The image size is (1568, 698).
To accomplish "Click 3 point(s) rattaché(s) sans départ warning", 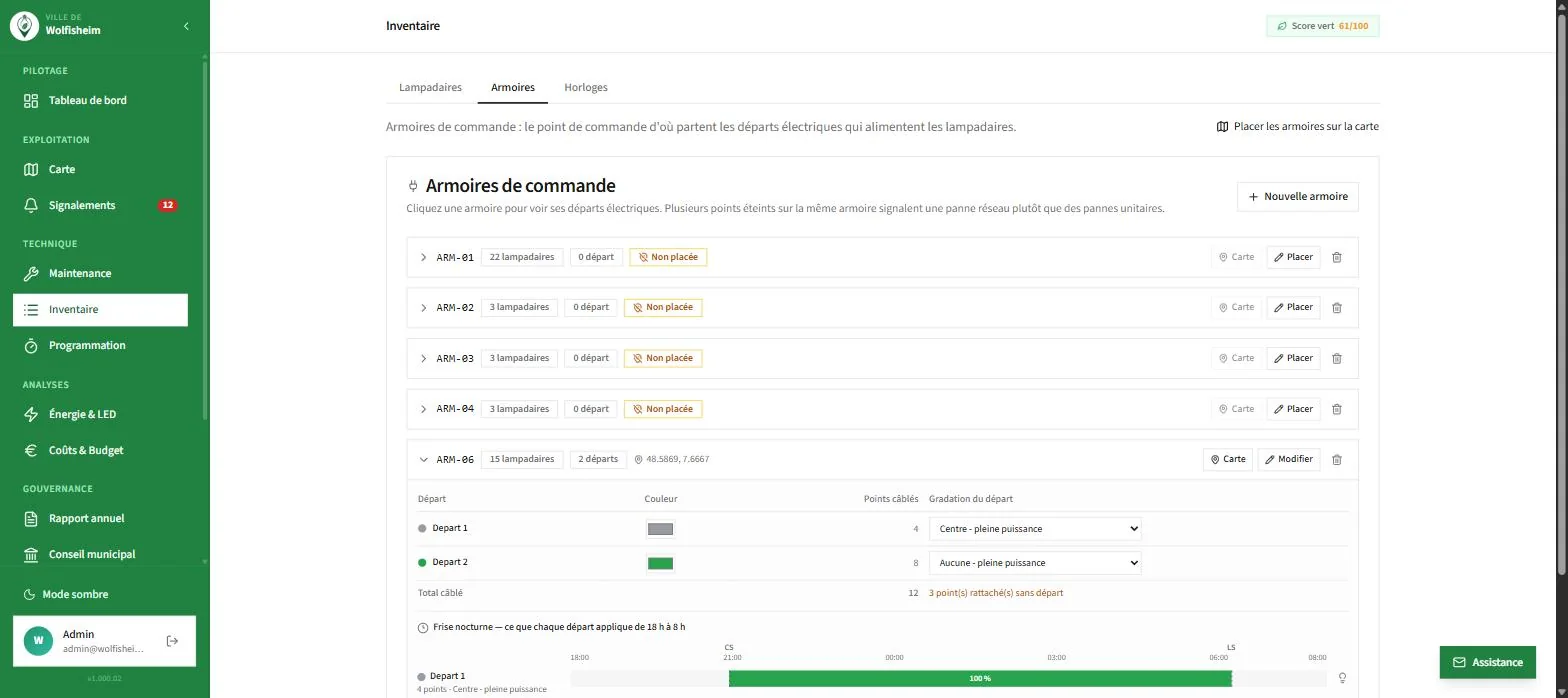I will [996, 593].
